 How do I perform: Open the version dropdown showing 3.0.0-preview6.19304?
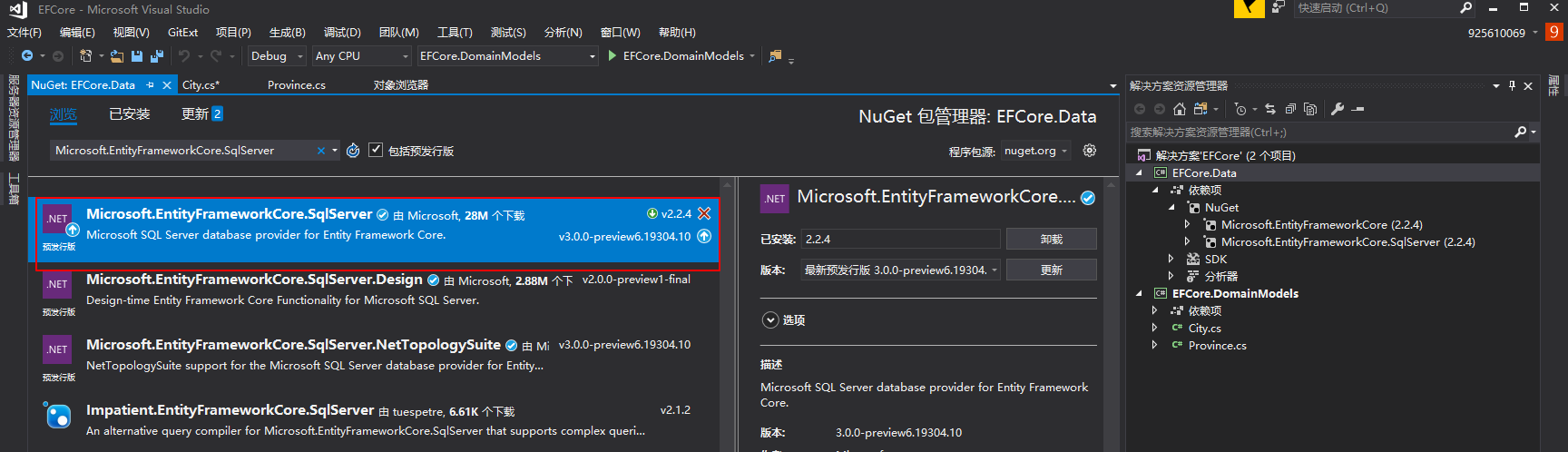(x=901, y=270)
